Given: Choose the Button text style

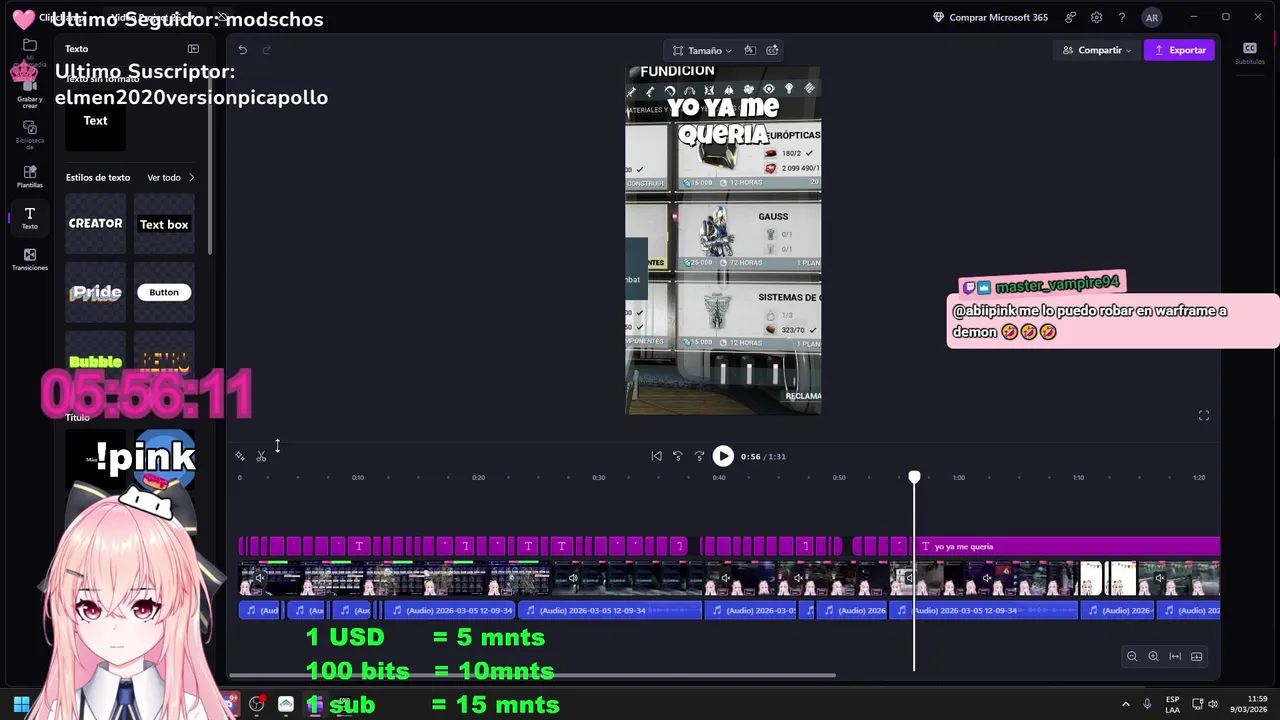Looking at the screenshot, I should coord(164,292).
